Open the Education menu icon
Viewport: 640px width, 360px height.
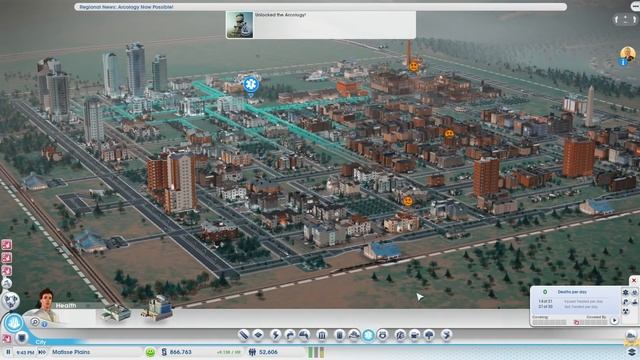[x=400, y=335]
